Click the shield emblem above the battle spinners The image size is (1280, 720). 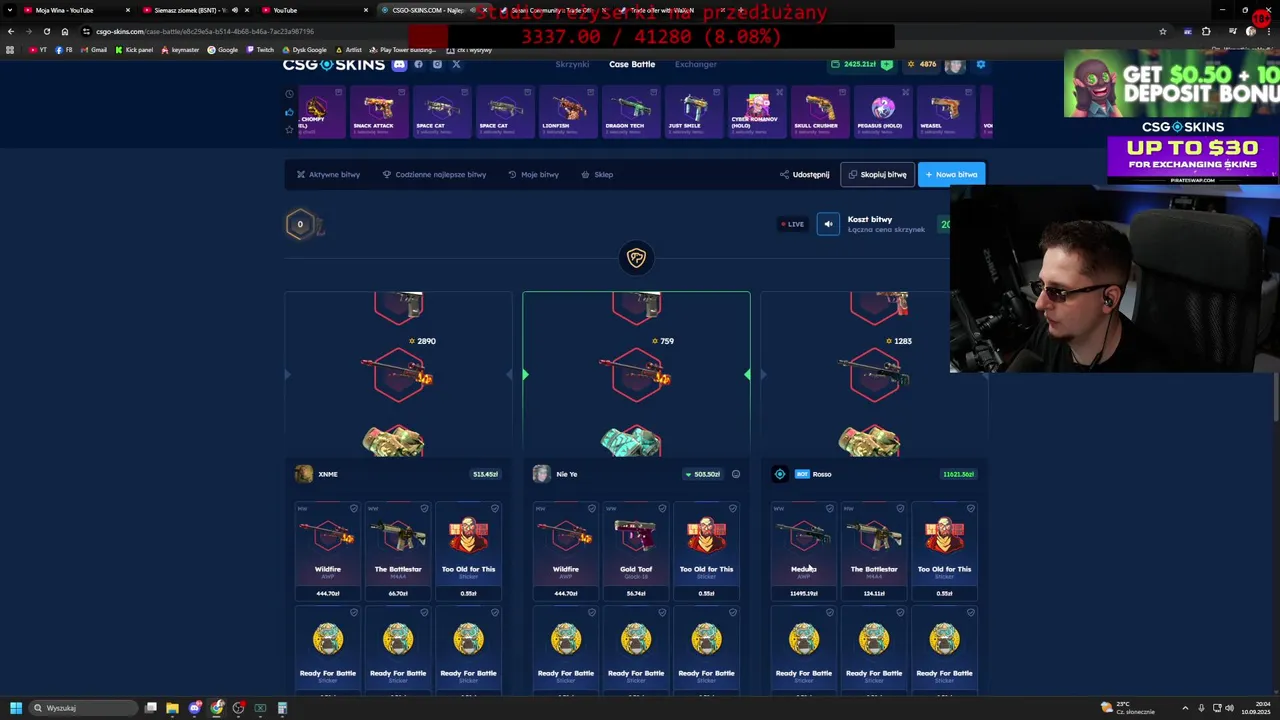coord(636,258)
